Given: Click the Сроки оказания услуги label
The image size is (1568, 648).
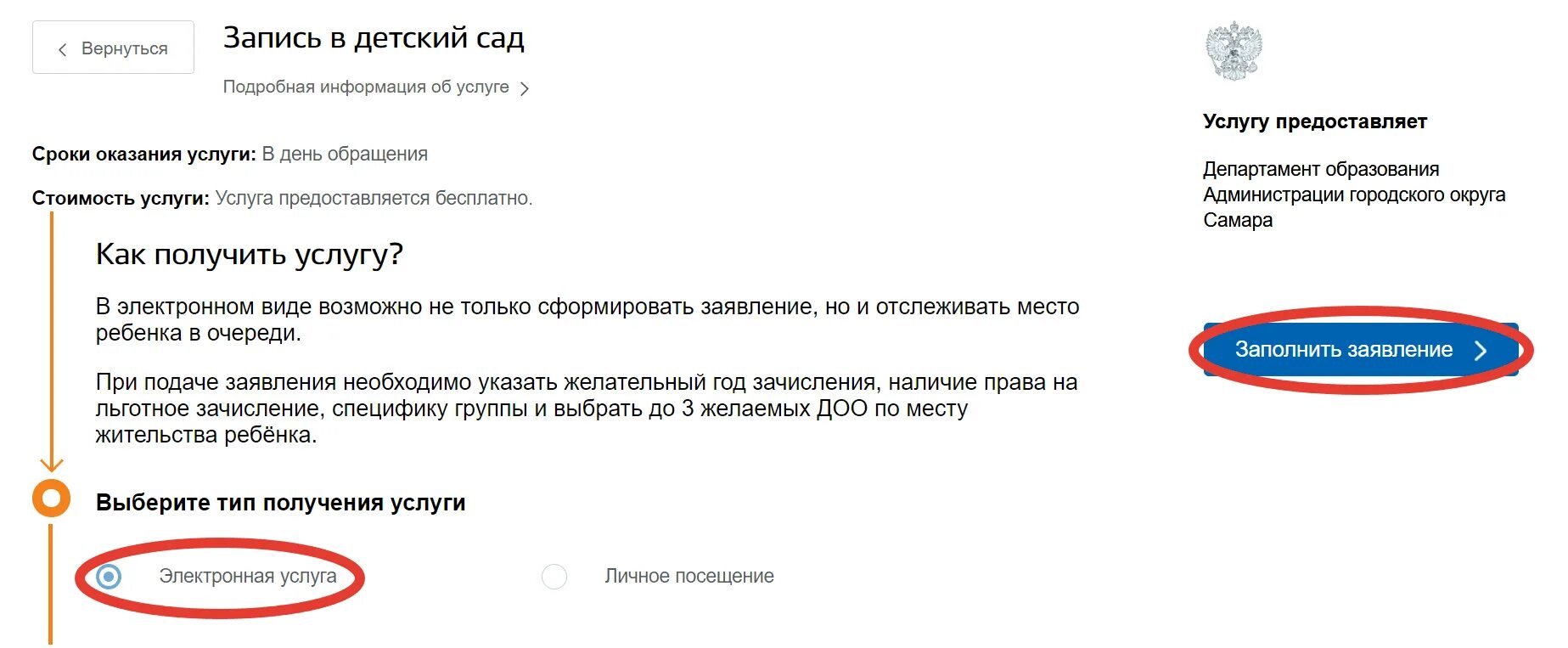Looking at the screenshot, I should click(144, 155).
